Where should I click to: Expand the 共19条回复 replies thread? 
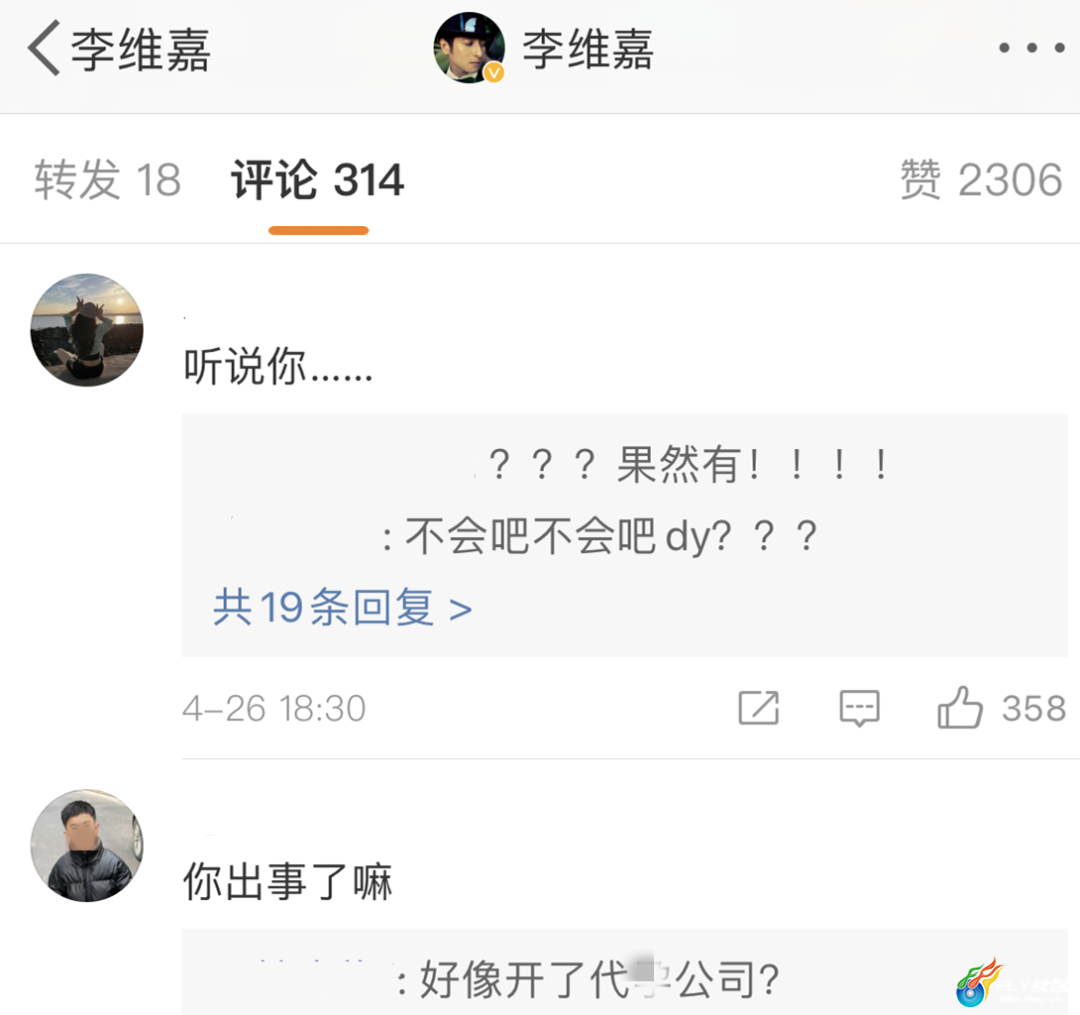click(x=342, y=607)
